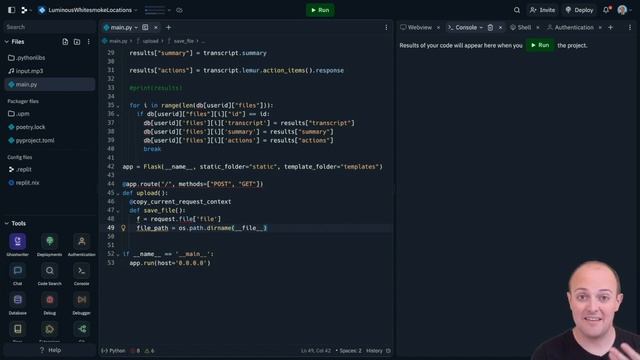Click the Invite button
Screen dimensions: 640x360
542,10
